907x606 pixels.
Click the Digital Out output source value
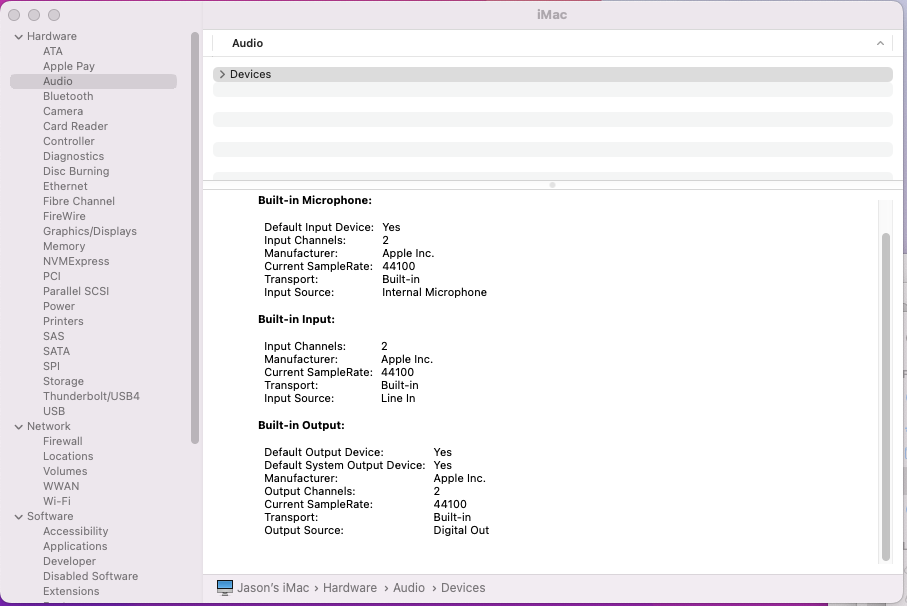(461, 530)
